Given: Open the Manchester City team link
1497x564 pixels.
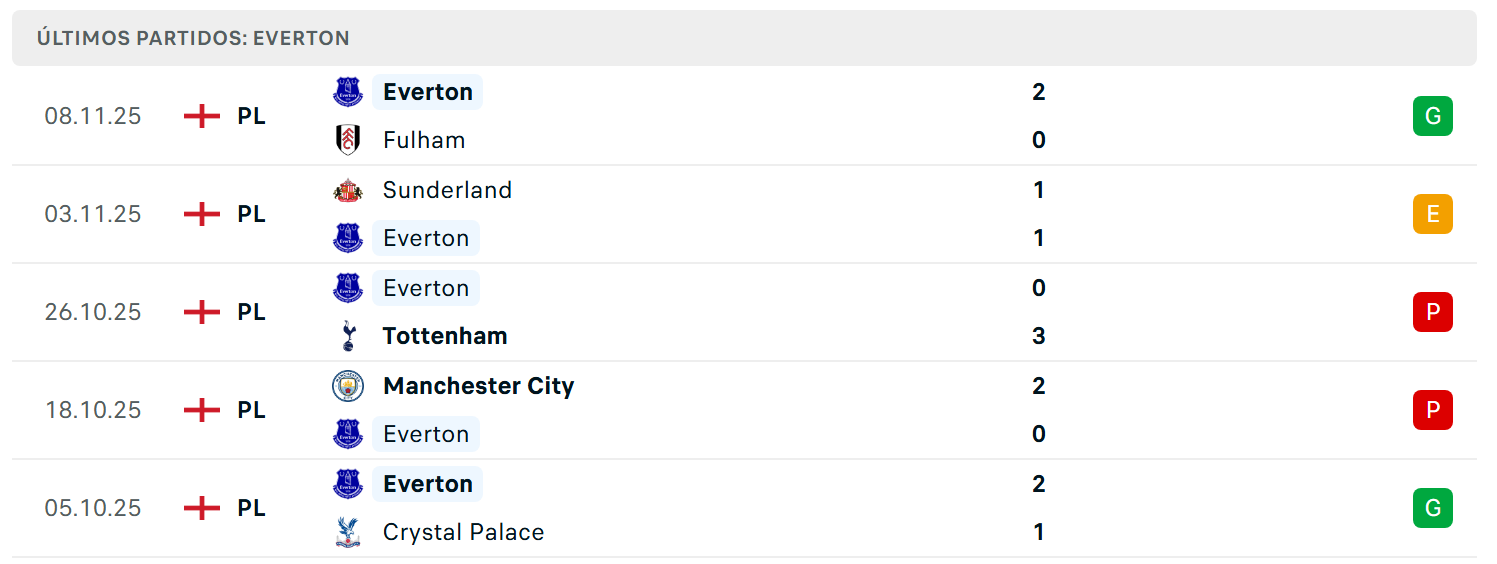Looking at the screenshot, I should coord(478,386).
